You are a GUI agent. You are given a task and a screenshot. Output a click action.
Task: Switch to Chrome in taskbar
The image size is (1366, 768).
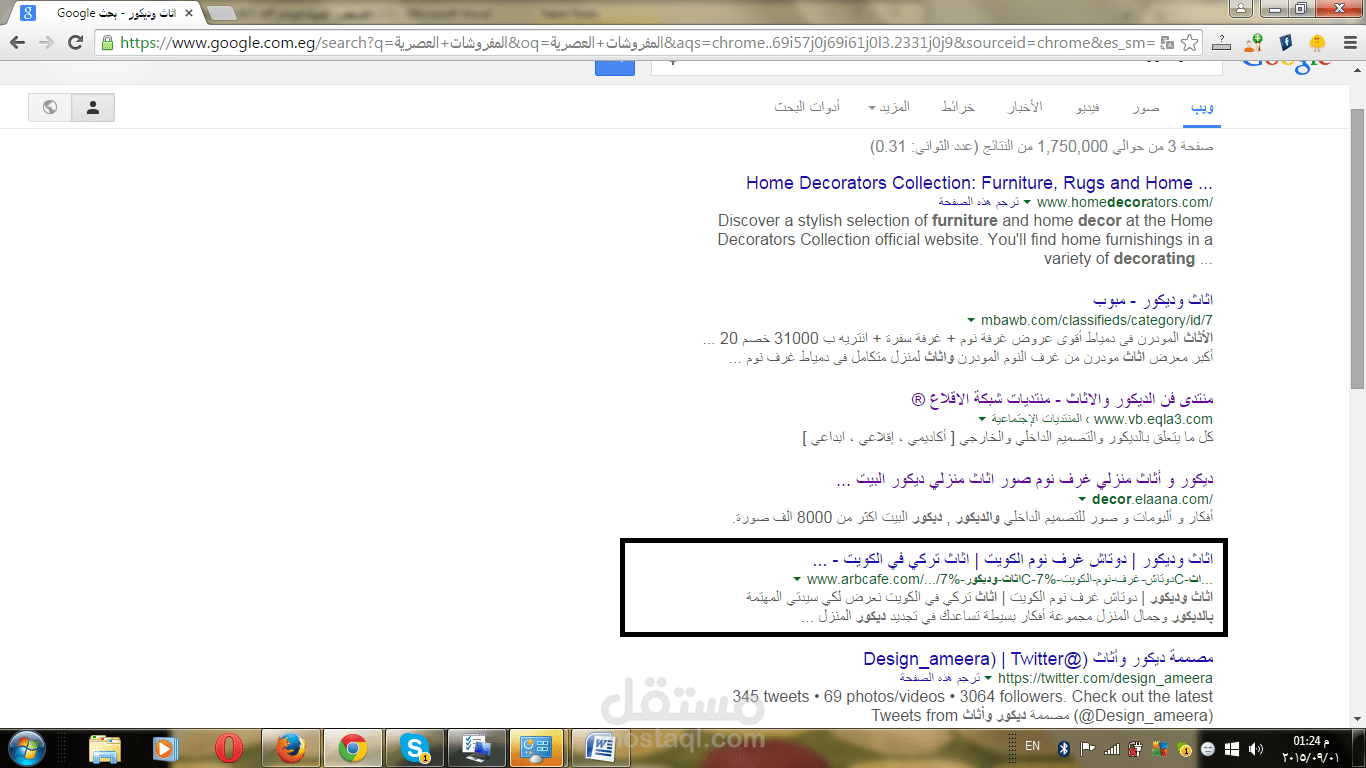(352, 747)
